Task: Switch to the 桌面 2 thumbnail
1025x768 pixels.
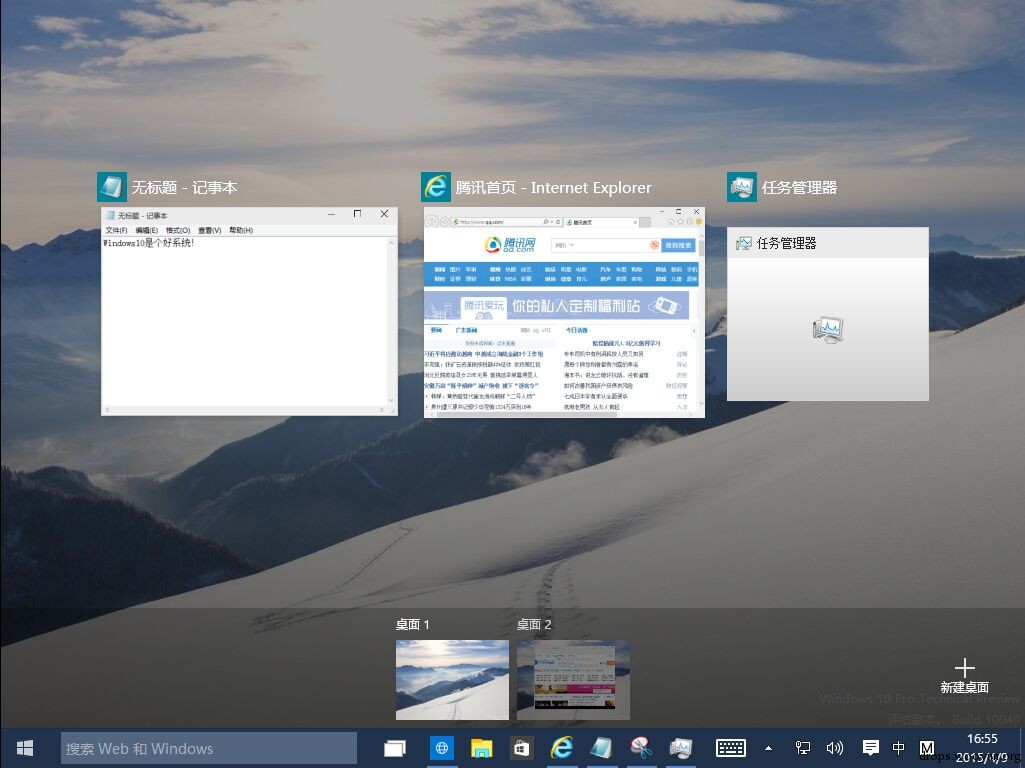Action: pos(573,680)
